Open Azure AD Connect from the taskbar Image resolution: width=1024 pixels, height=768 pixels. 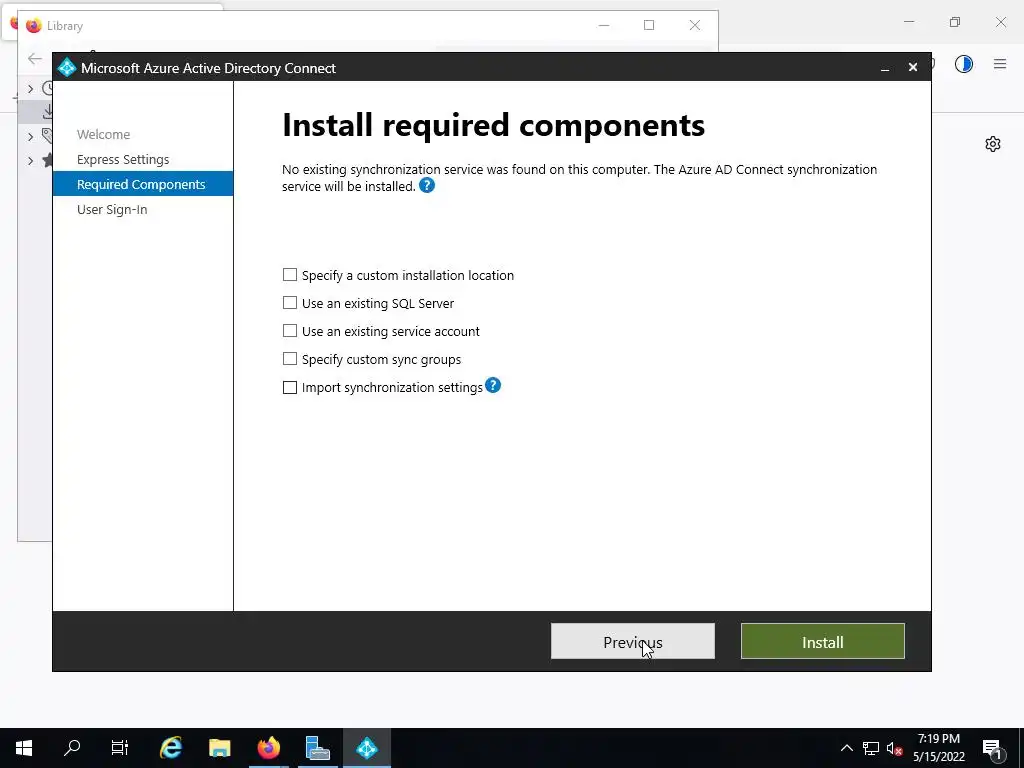click(366, 748)
